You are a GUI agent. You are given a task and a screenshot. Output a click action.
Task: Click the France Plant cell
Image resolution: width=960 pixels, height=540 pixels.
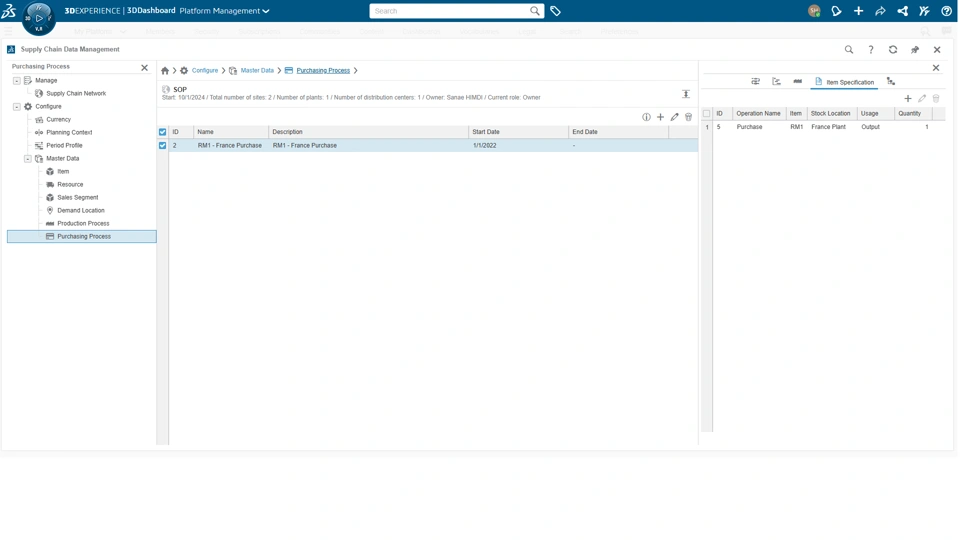pos(828,127)
